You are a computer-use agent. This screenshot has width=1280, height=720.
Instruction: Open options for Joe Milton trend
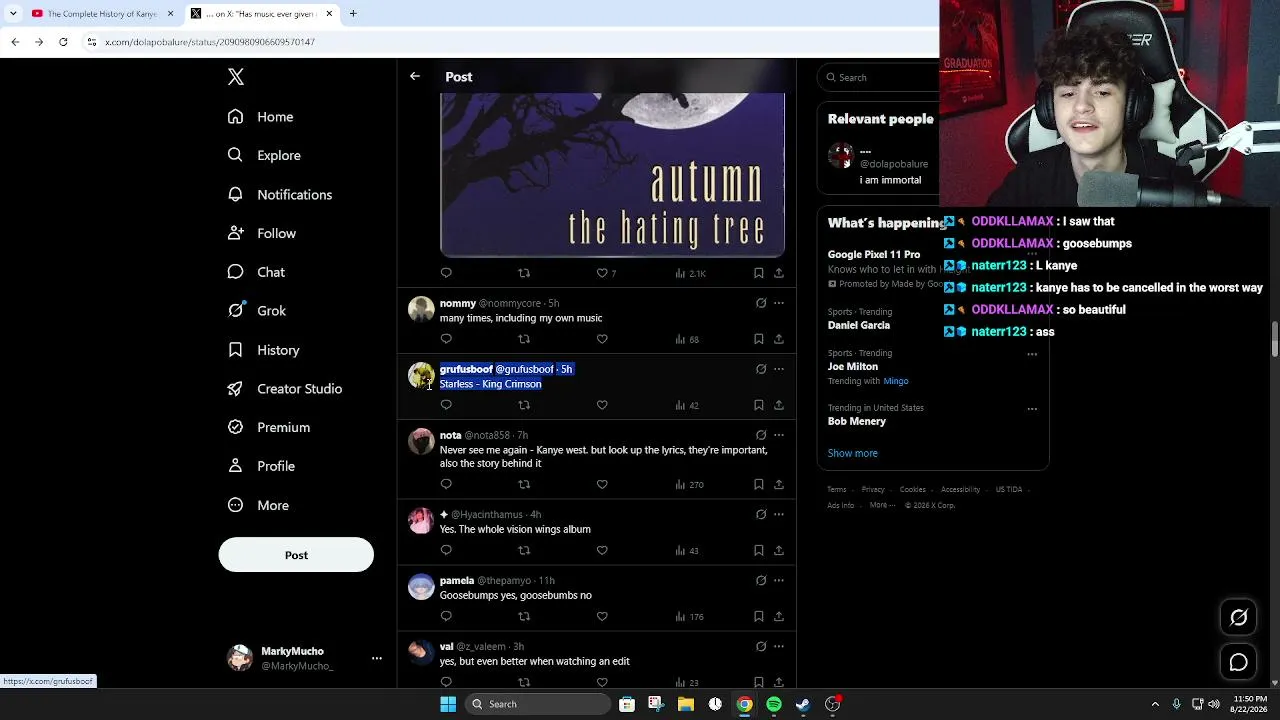(1032, 353)
